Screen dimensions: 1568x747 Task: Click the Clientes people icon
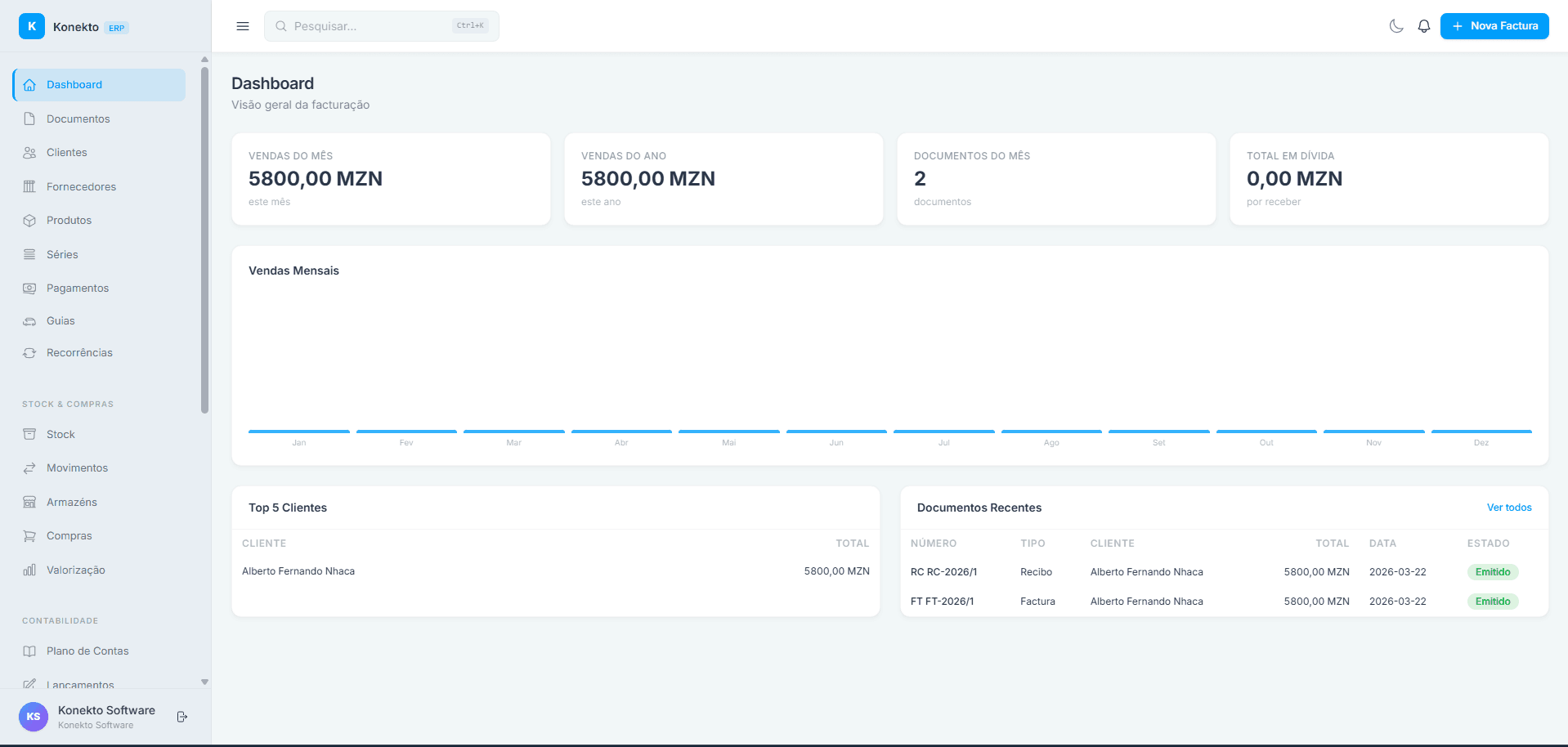tap(29, 153)
